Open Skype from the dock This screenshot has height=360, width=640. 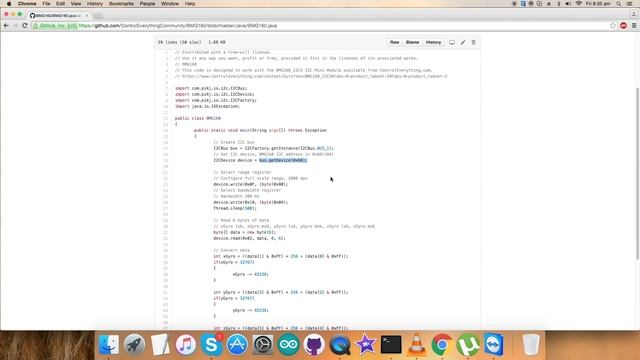211,344
